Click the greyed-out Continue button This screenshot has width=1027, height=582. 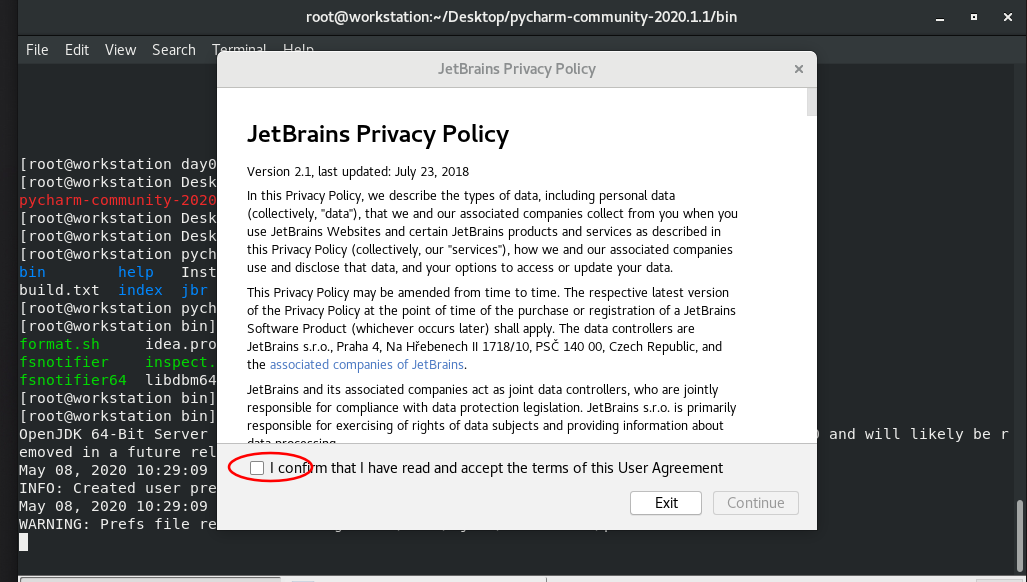tap(755, 503)
